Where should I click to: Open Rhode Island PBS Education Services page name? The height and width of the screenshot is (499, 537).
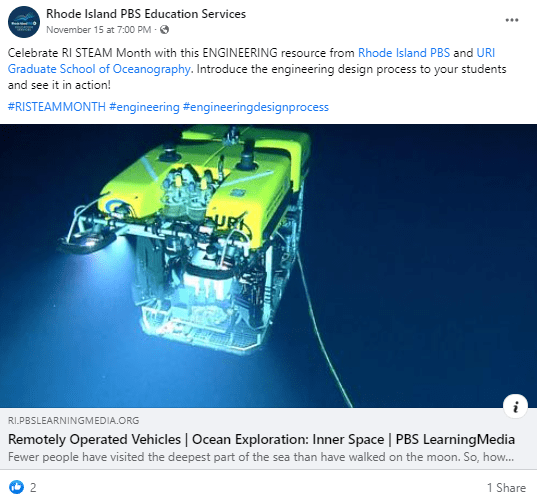click(146, 14)
